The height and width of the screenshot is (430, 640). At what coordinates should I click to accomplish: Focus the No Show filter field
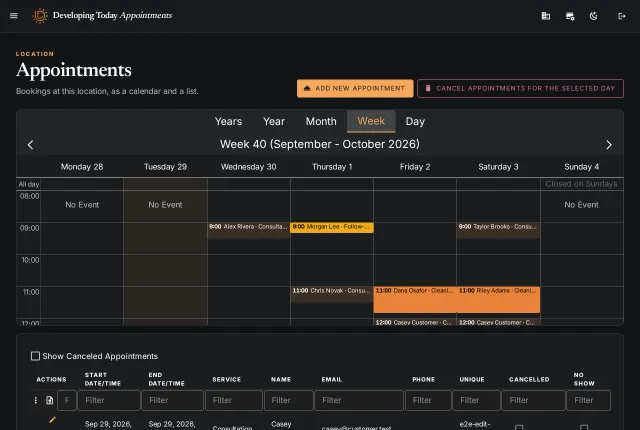[x=589, y=400]
